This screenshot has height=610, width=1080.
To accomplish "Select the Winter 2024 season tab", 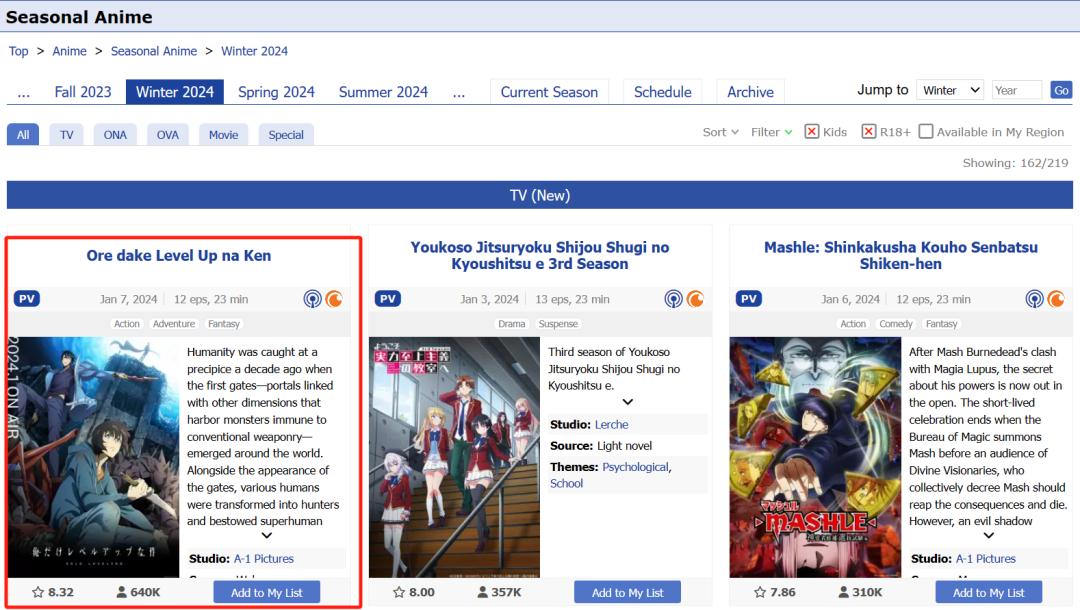I will click(175, 92).
